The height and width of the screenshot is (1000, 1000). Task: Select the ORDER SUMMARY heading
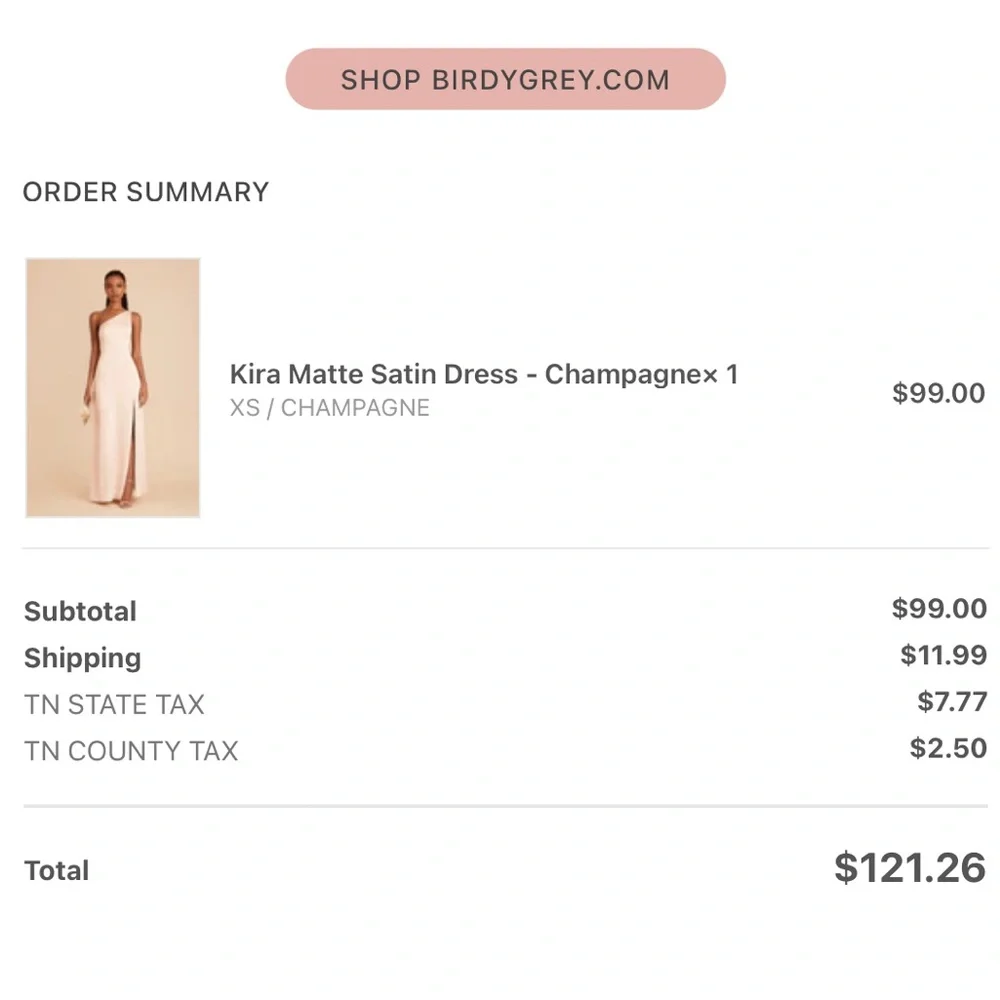point(146,192)
